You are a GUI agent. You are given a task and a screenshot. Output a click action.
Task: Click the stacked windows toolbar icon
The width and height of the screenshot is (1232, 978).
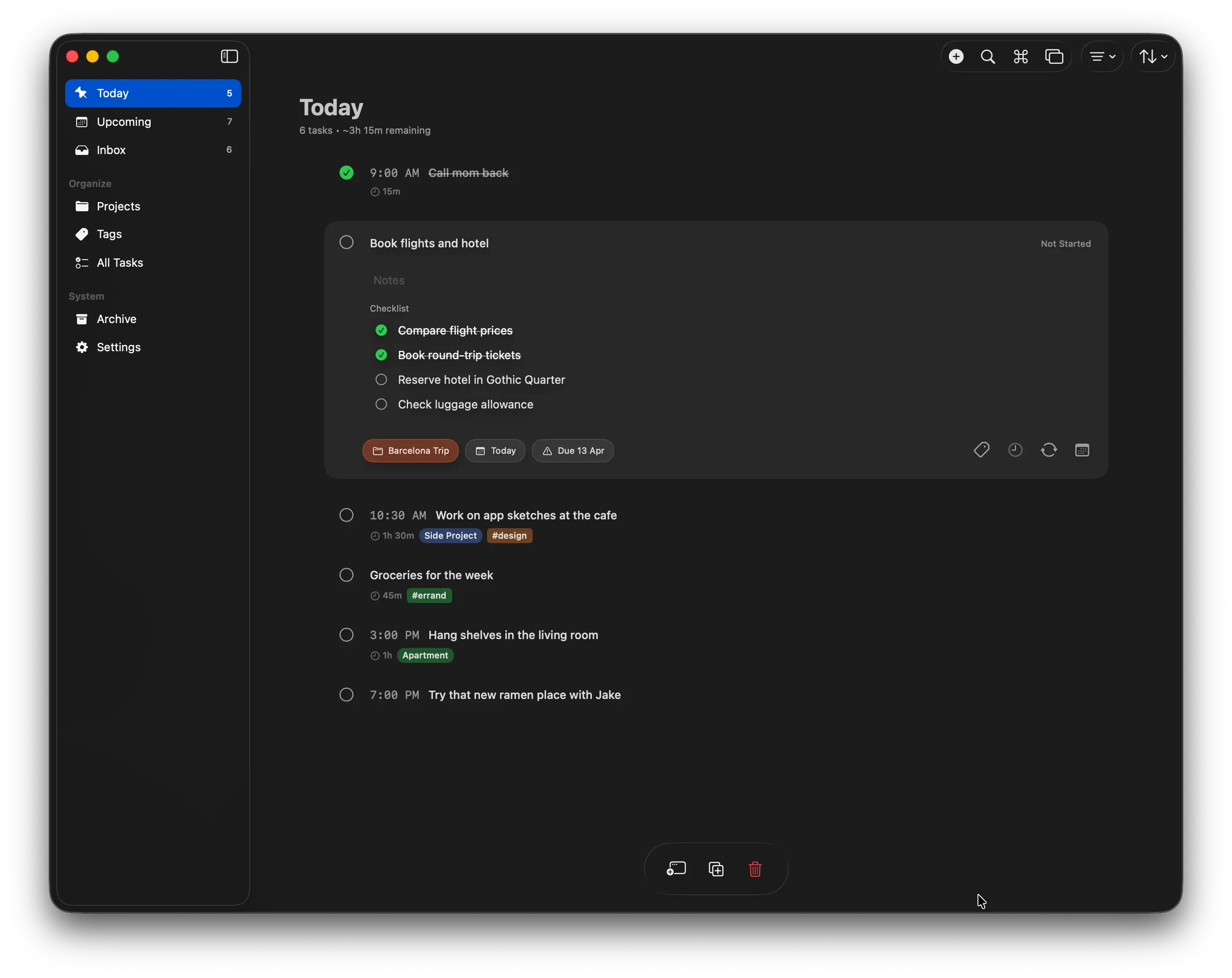click(x=1054, y=56)
